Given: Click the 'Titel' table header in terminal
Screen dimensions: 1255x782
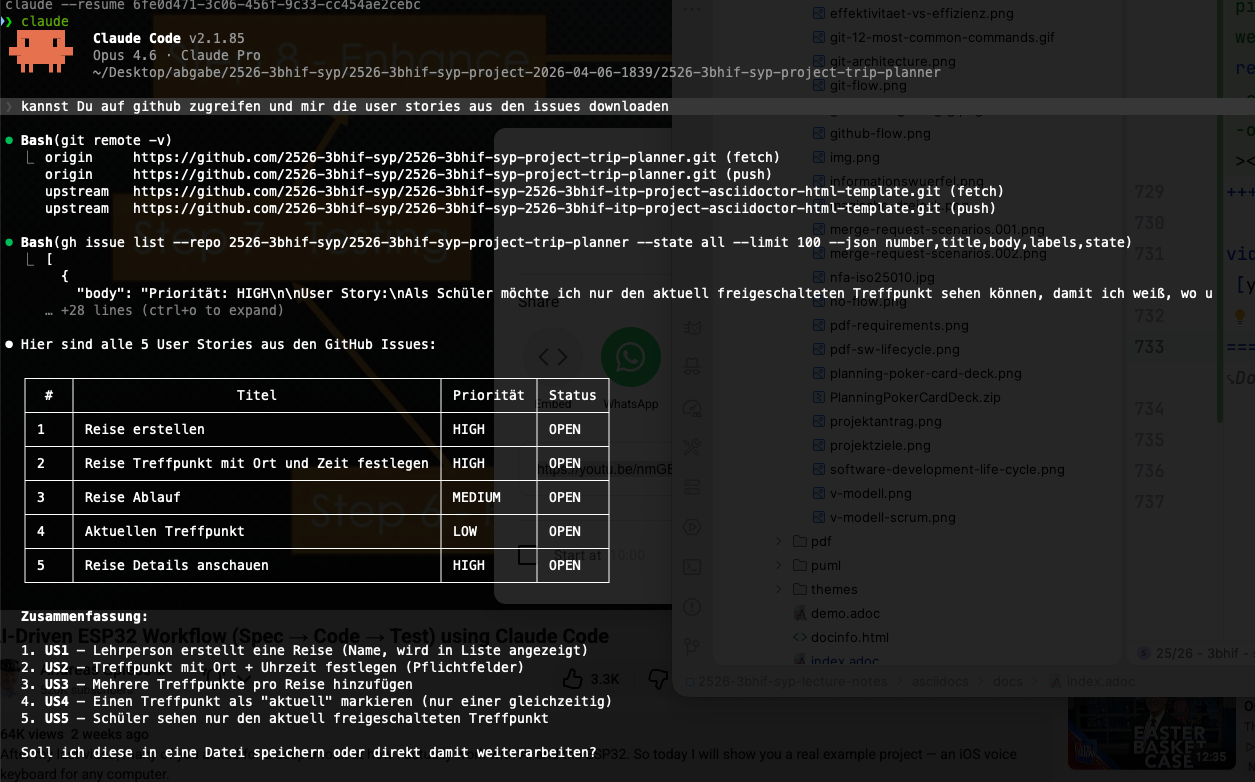Looking at the screenshot, I should [257, 395].
